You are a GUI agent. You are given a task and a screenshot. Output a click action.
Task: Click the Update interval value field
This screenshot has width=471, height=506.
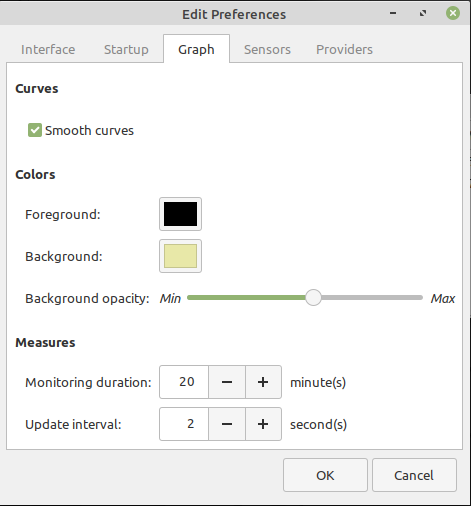coord(184,424)
